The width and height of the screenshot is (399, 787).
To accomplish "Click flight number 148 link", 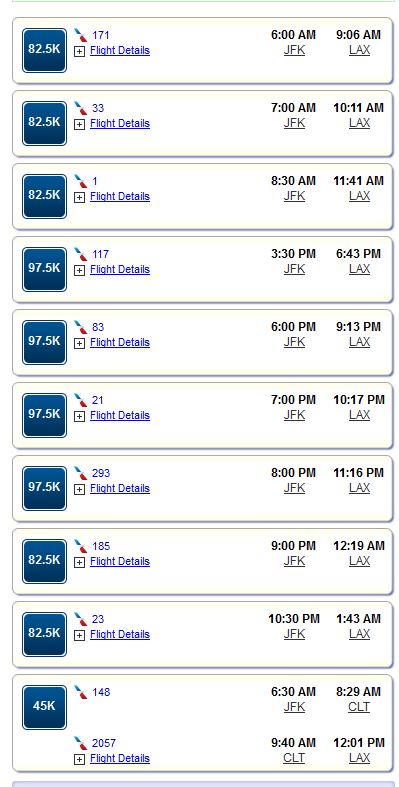I will click(101, 692).
